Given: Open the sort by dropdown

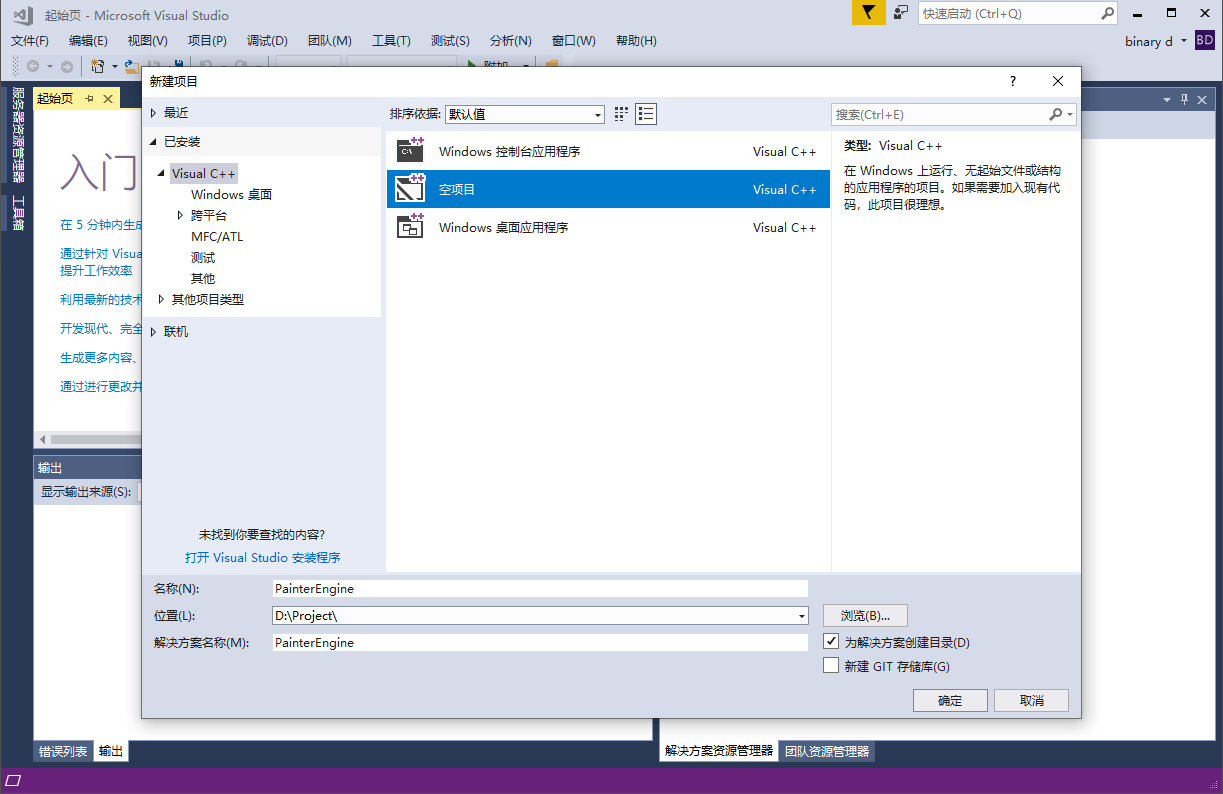Looking at the screenshot, I should tap(525, 114).
